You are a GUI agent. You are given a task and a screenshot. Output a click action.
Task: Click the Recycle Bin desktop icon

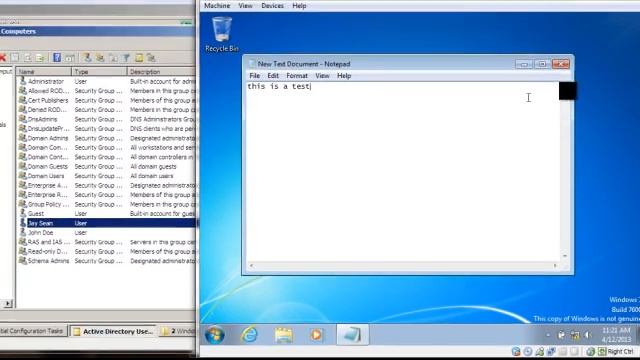pos(222,34)
